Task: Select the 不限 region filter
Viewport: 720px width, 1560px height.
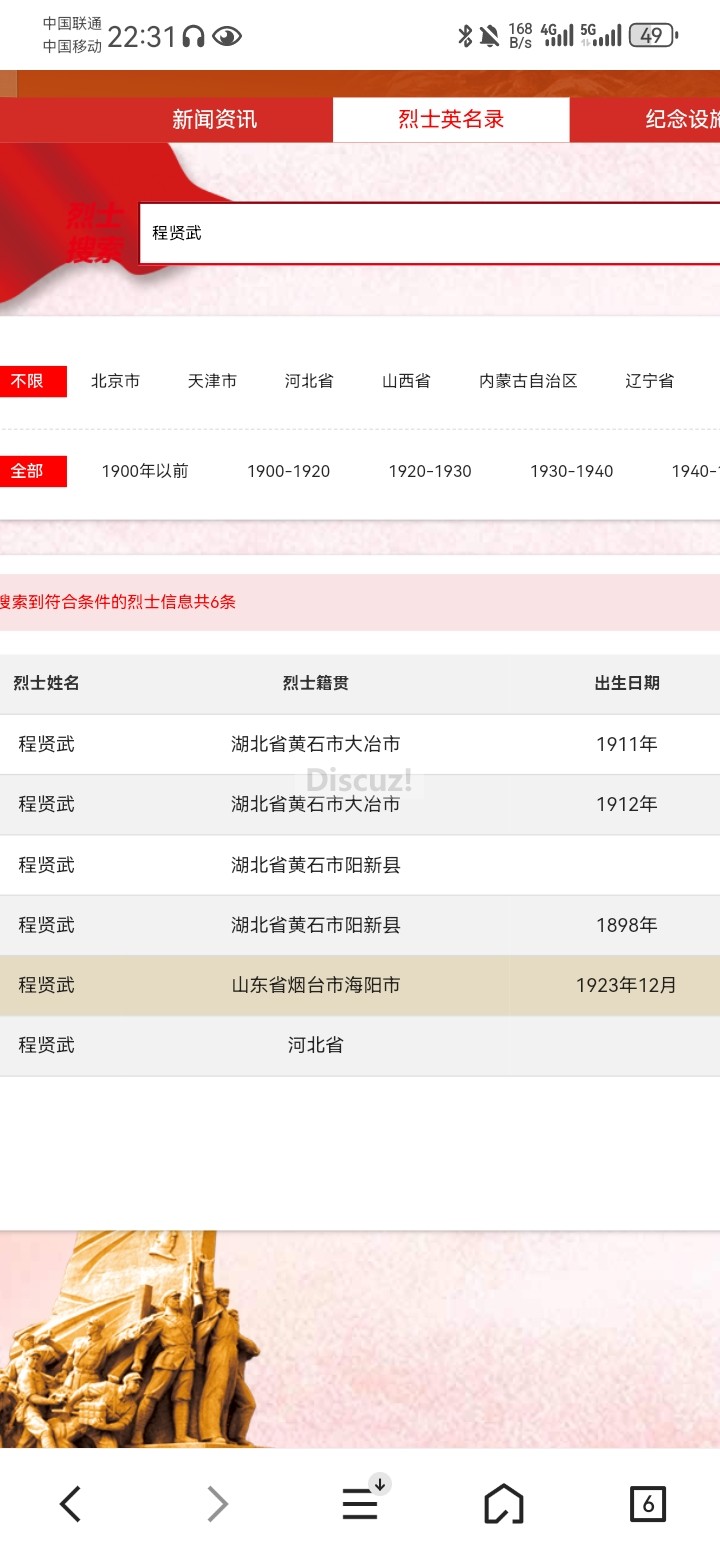Action: click(33, 381)
